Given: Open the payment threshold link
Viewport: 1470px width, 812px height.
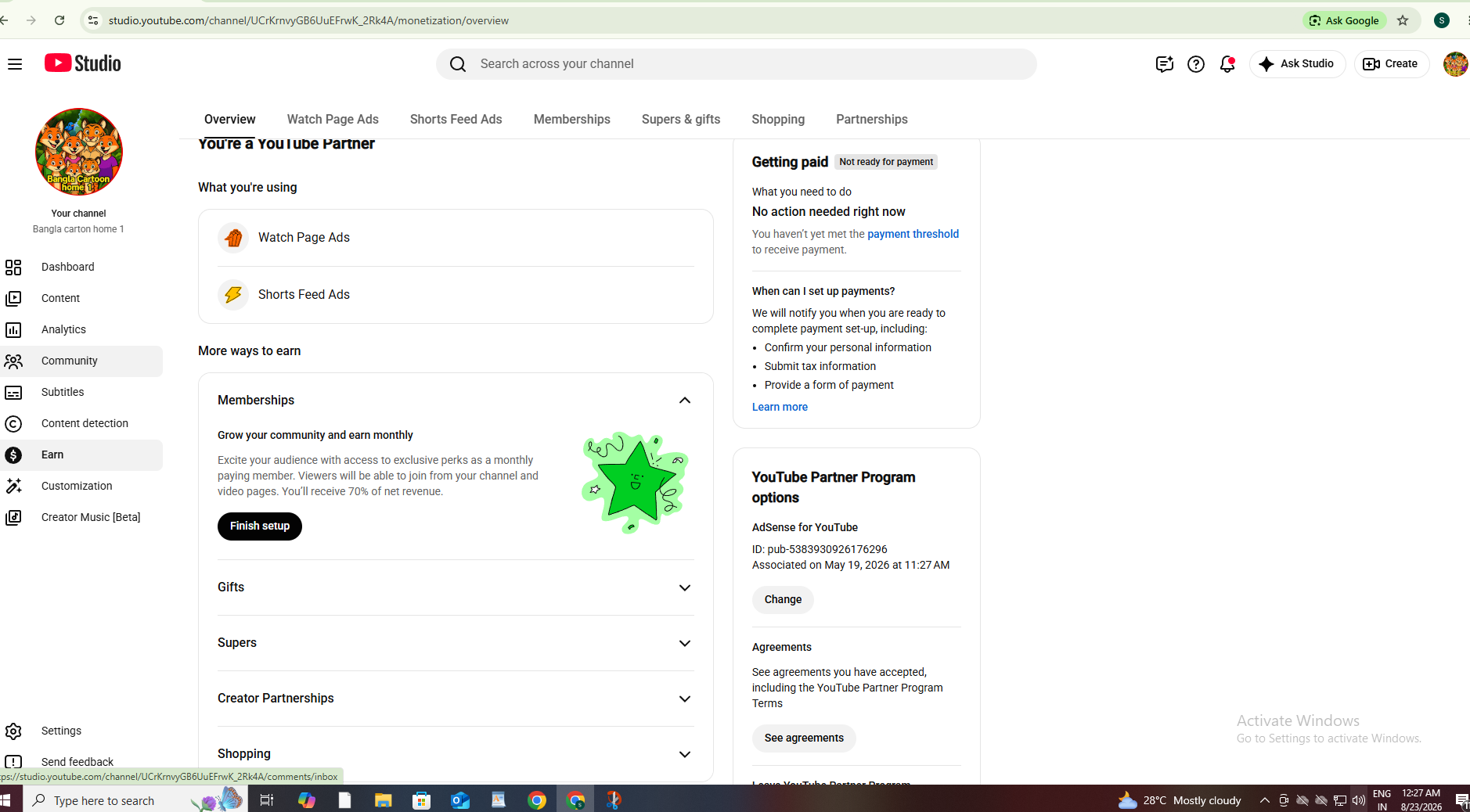Looking at the screenshot, I should [x=913, y=234].
